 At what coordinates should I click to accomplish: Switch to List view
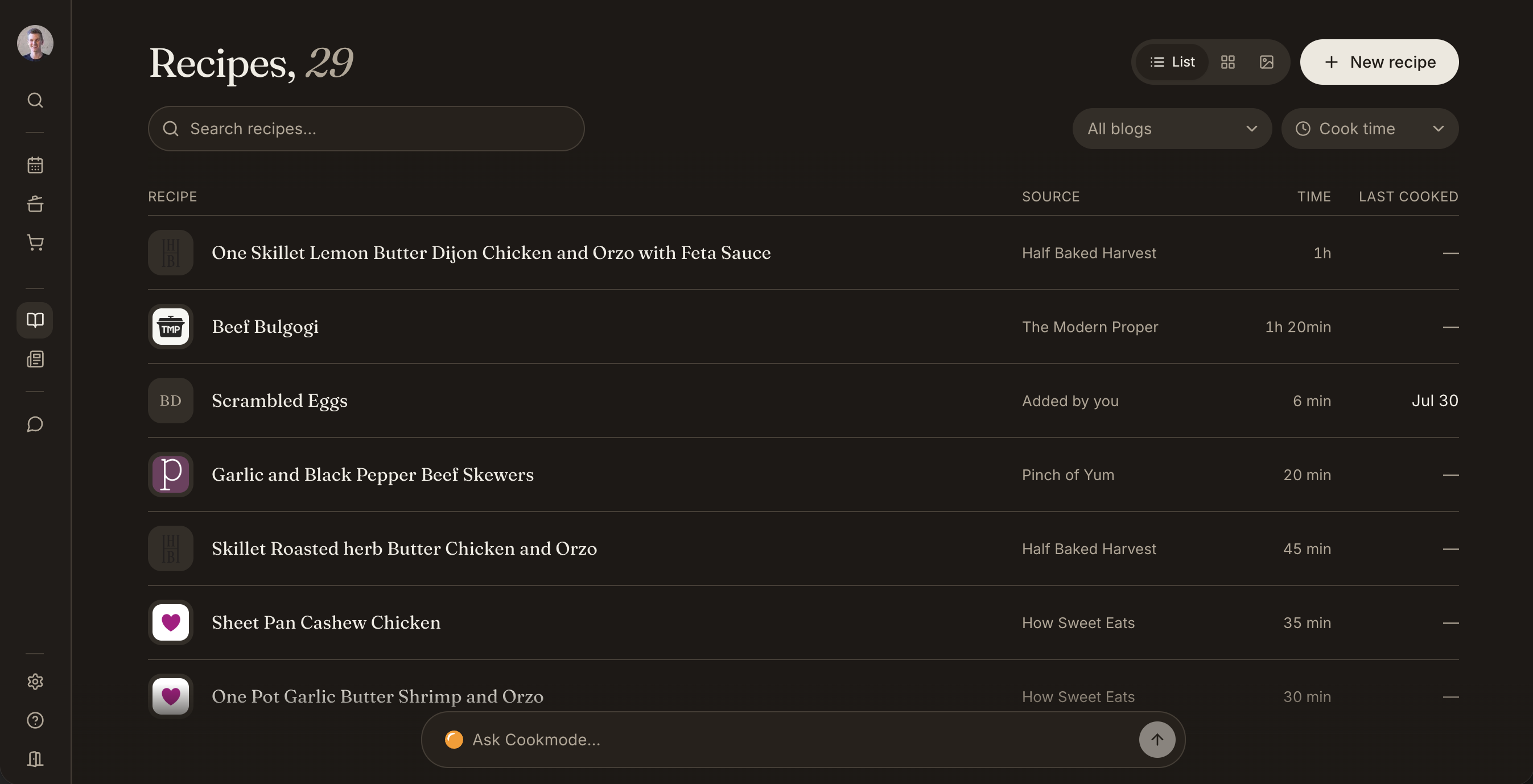pyautogui.click(x=1172, y=62)
